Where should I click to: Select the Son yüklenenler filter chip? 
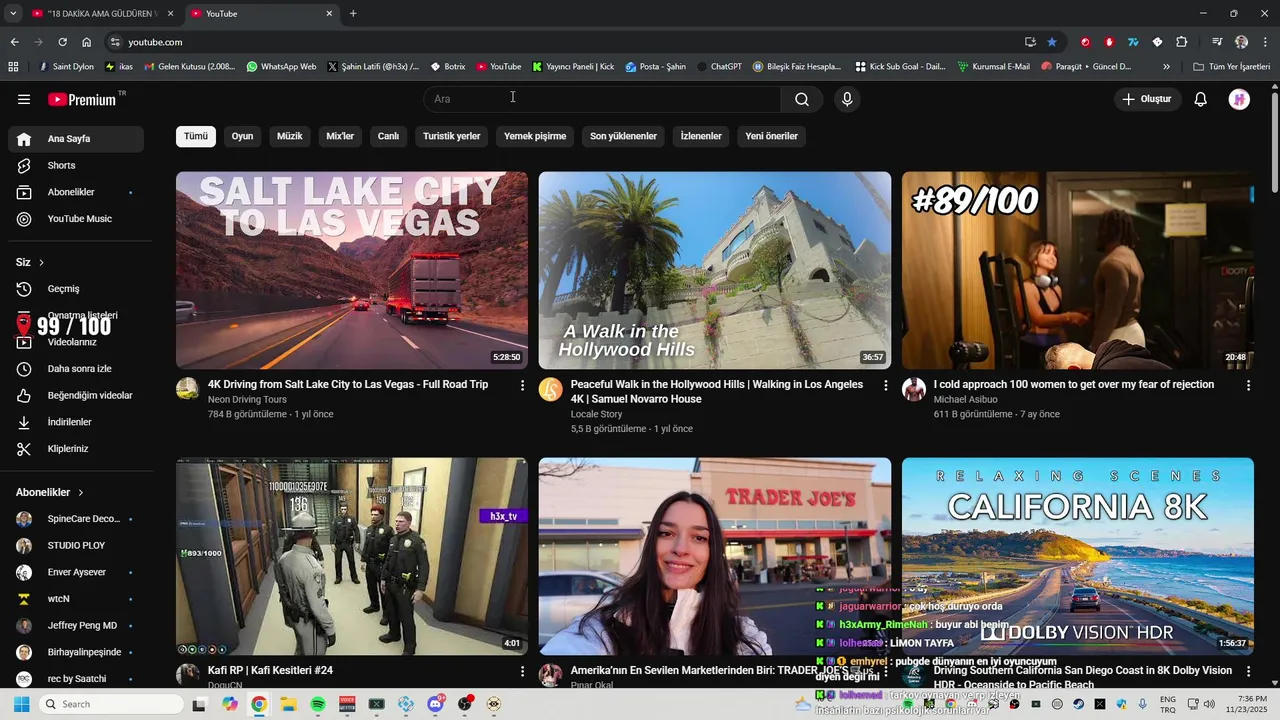click(x=623, y=136)
